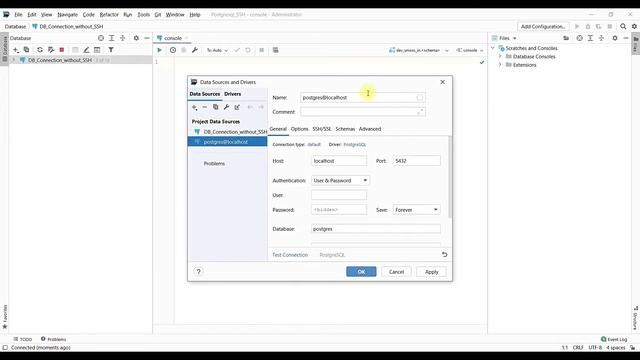Open query history clock icon
640x360 pixels.
point(173,50)
